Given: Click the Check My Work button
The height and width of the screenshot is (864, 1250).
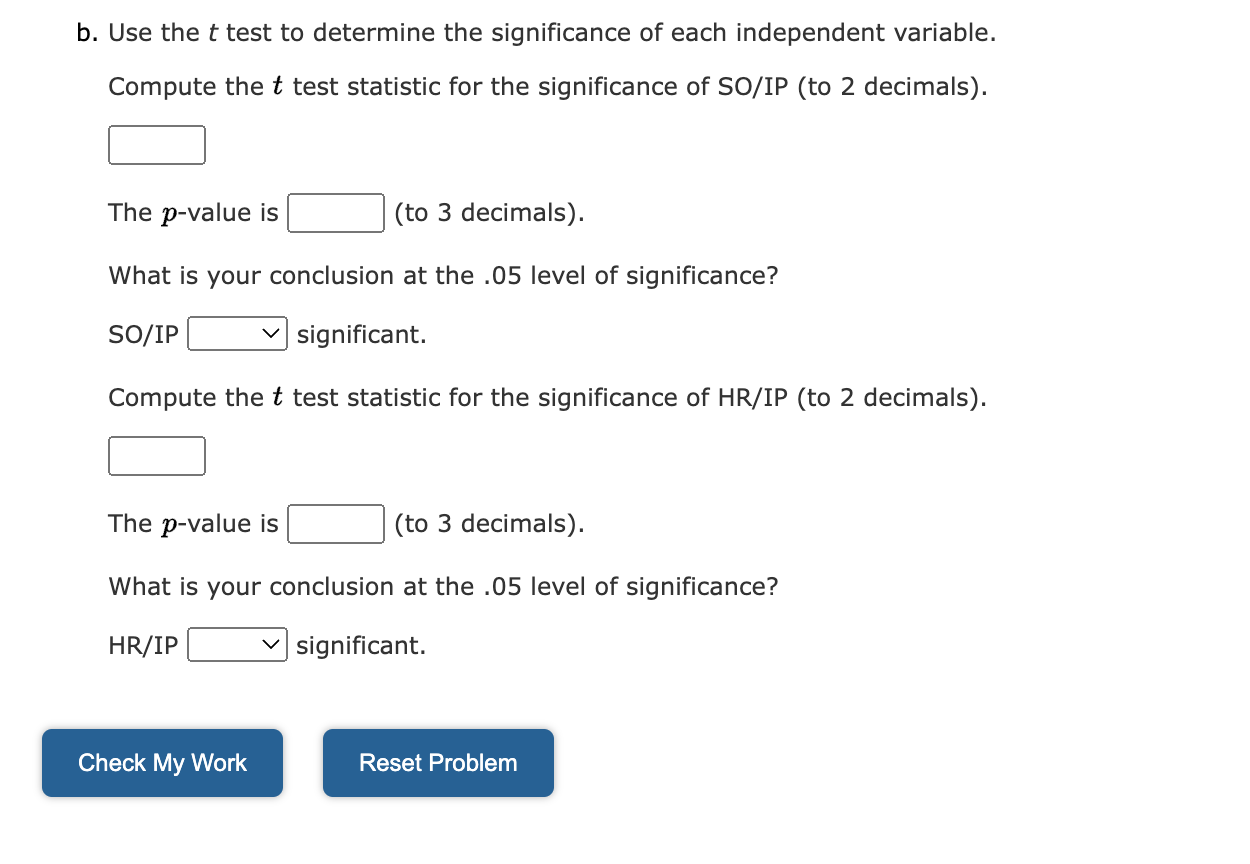Looking at the screenshot, I should coord(161,762).
